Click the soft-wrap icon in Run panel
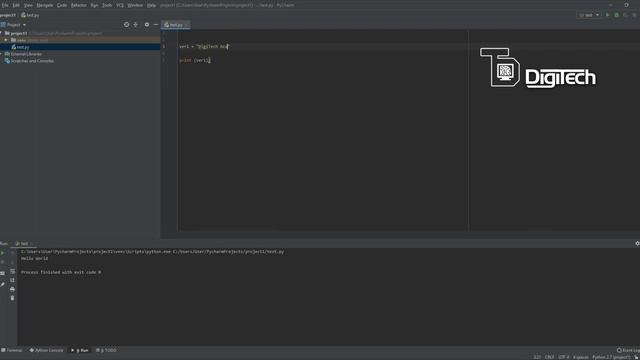 [x=12, y=271]
